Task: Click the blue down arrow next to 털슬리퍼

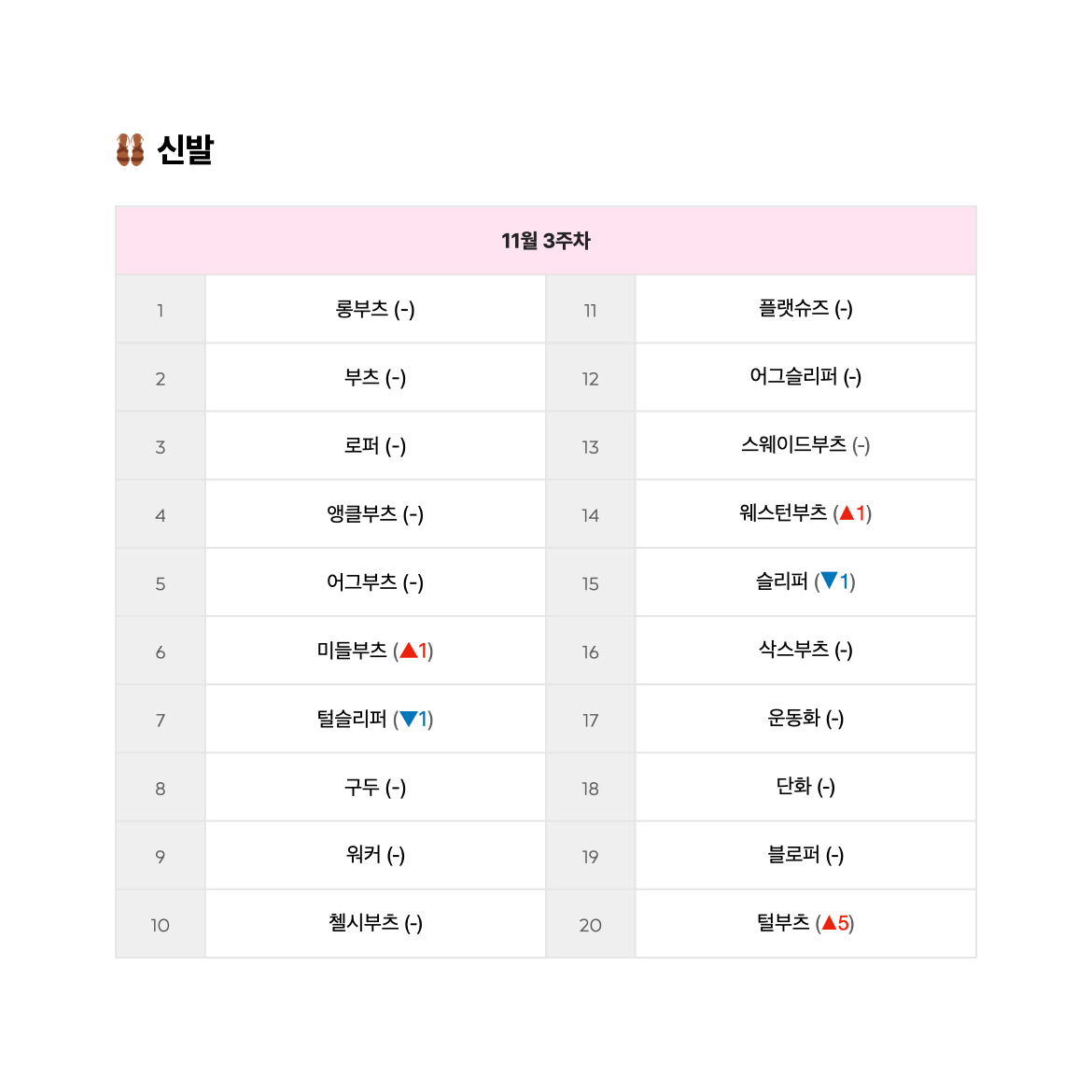Action: pos(409,719)
